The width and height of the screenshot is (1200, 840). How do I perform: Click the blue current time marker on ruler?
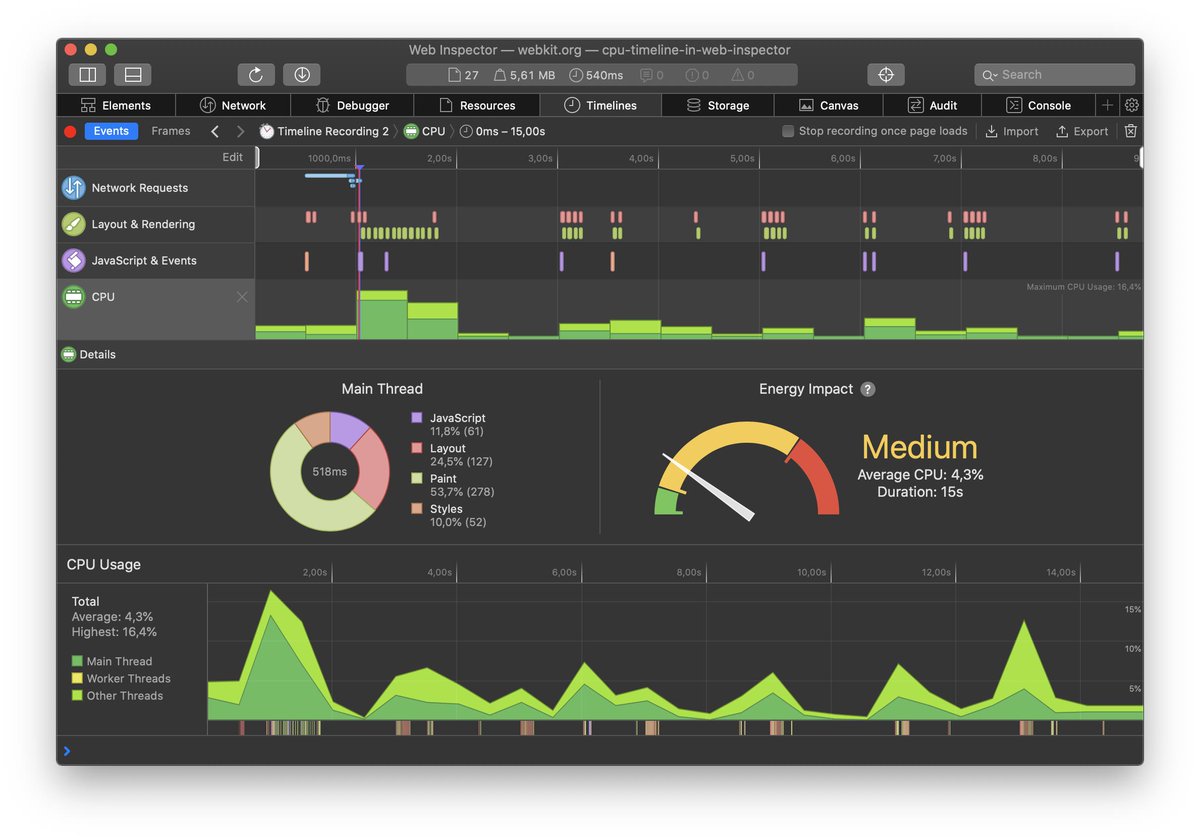(359, 168)
